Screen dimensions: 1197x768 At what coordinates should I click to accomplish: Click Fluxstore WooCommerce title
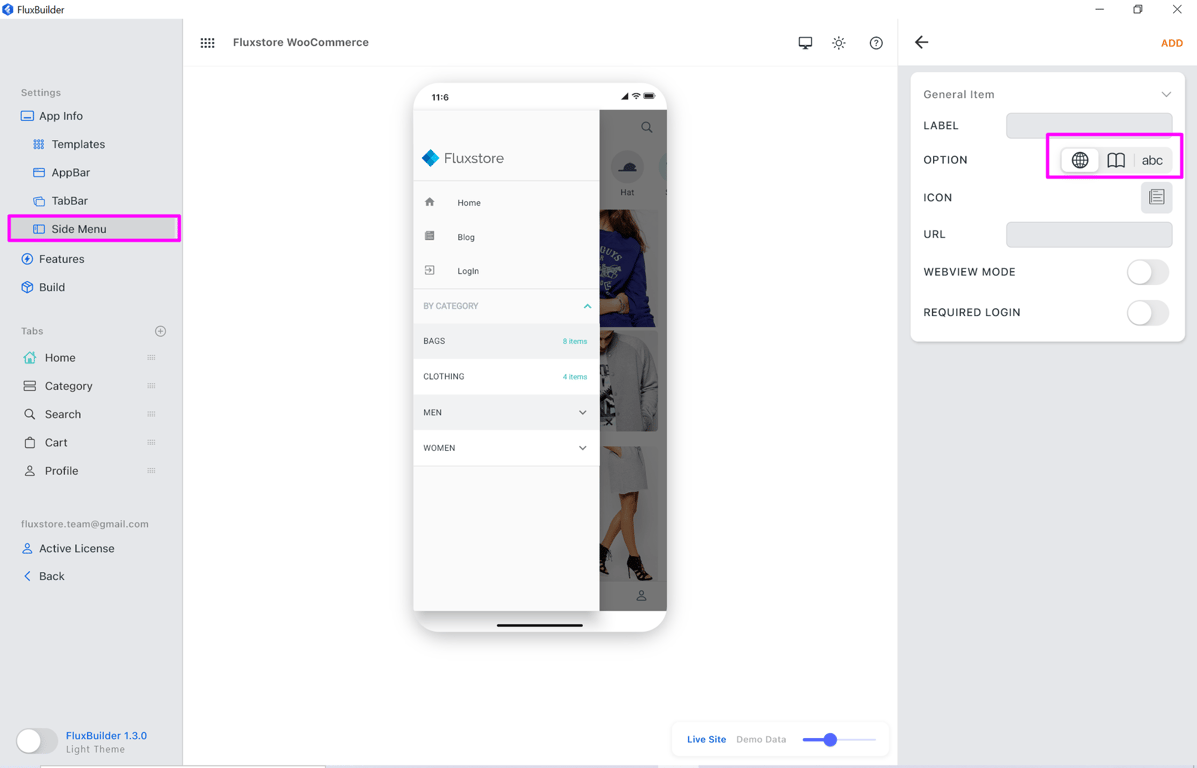pyautogui.click(x=301, y=43)
